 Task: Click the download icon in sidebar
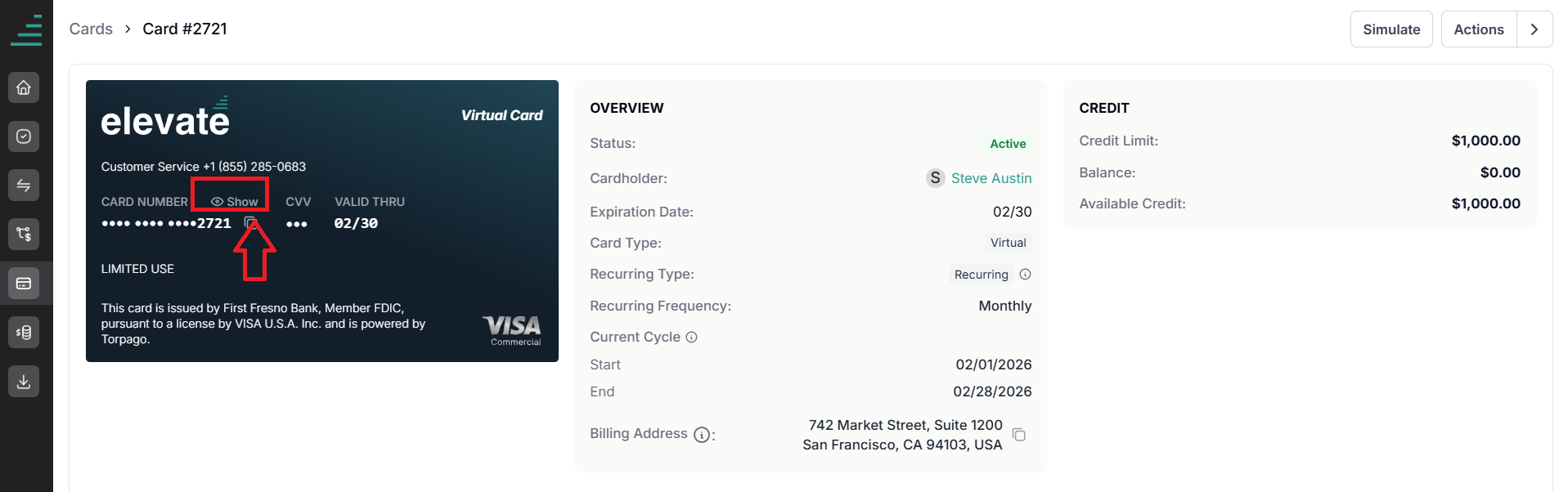[24, 382]
